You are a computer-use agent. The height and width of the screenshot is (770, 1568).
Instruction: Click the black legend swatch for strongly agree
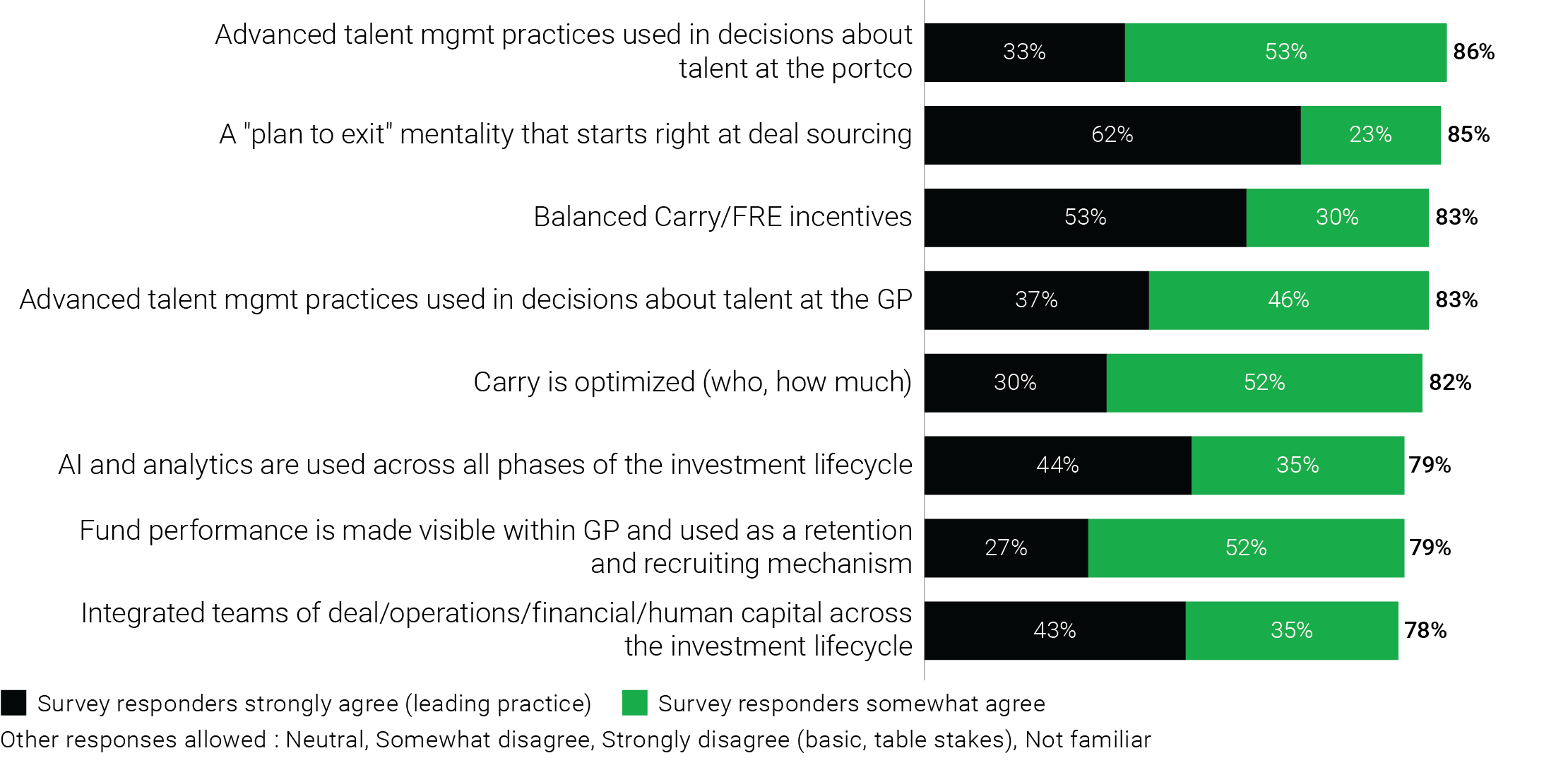coord(13,703)
